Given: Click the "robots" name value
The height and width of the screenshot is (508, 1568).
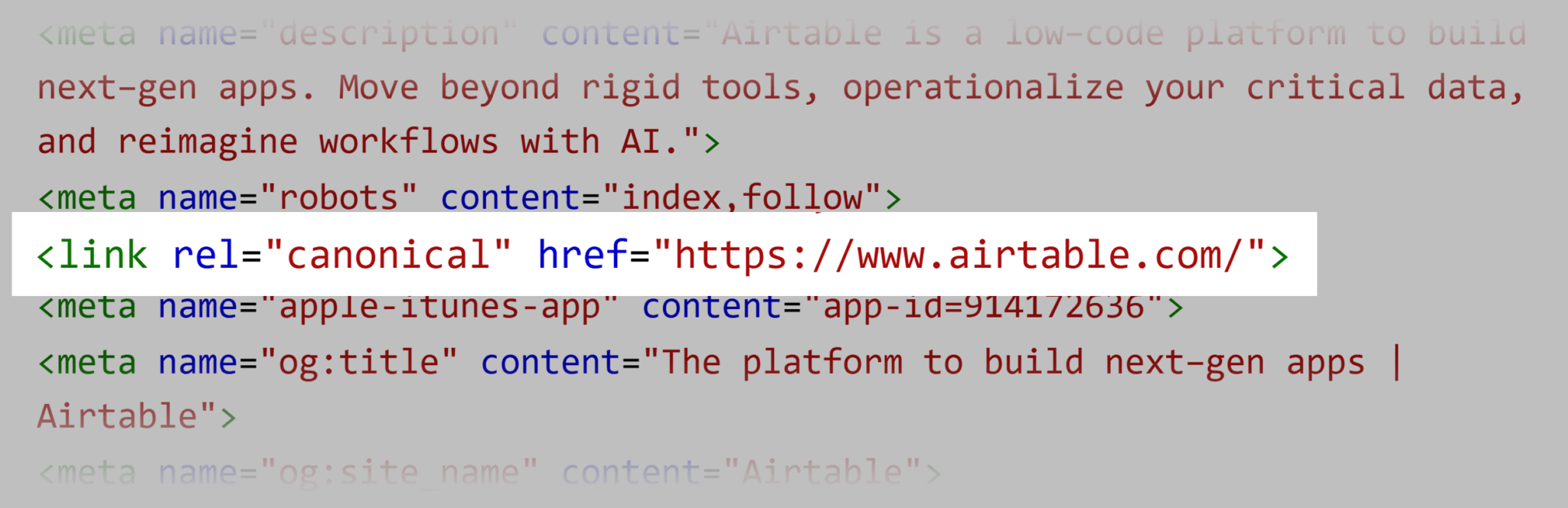Looking at the screenshot, I should click(338, 198).
